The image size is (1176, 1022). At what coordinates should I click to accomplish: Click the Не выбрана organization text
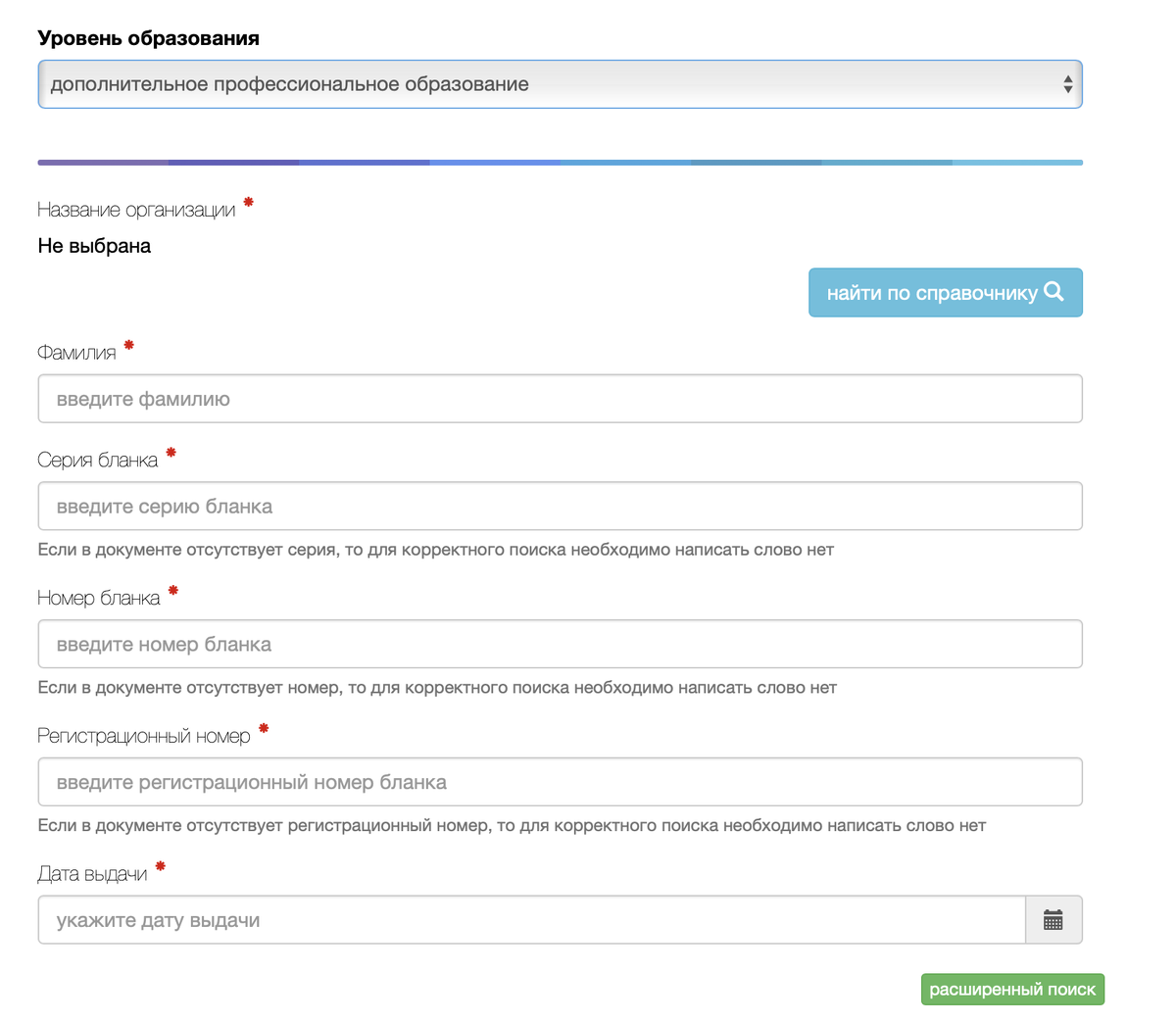point(94,246)
